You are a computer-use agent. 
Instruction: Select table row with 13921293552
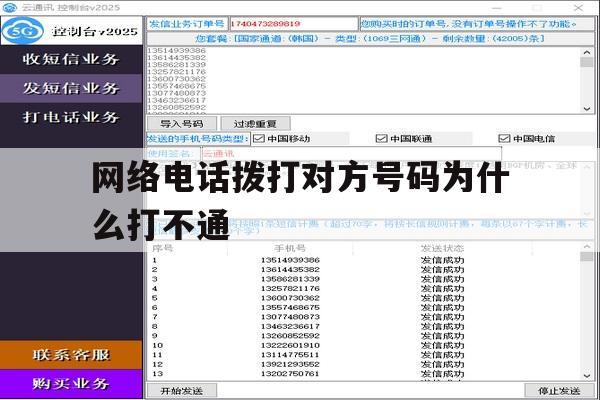click(364, 364)
